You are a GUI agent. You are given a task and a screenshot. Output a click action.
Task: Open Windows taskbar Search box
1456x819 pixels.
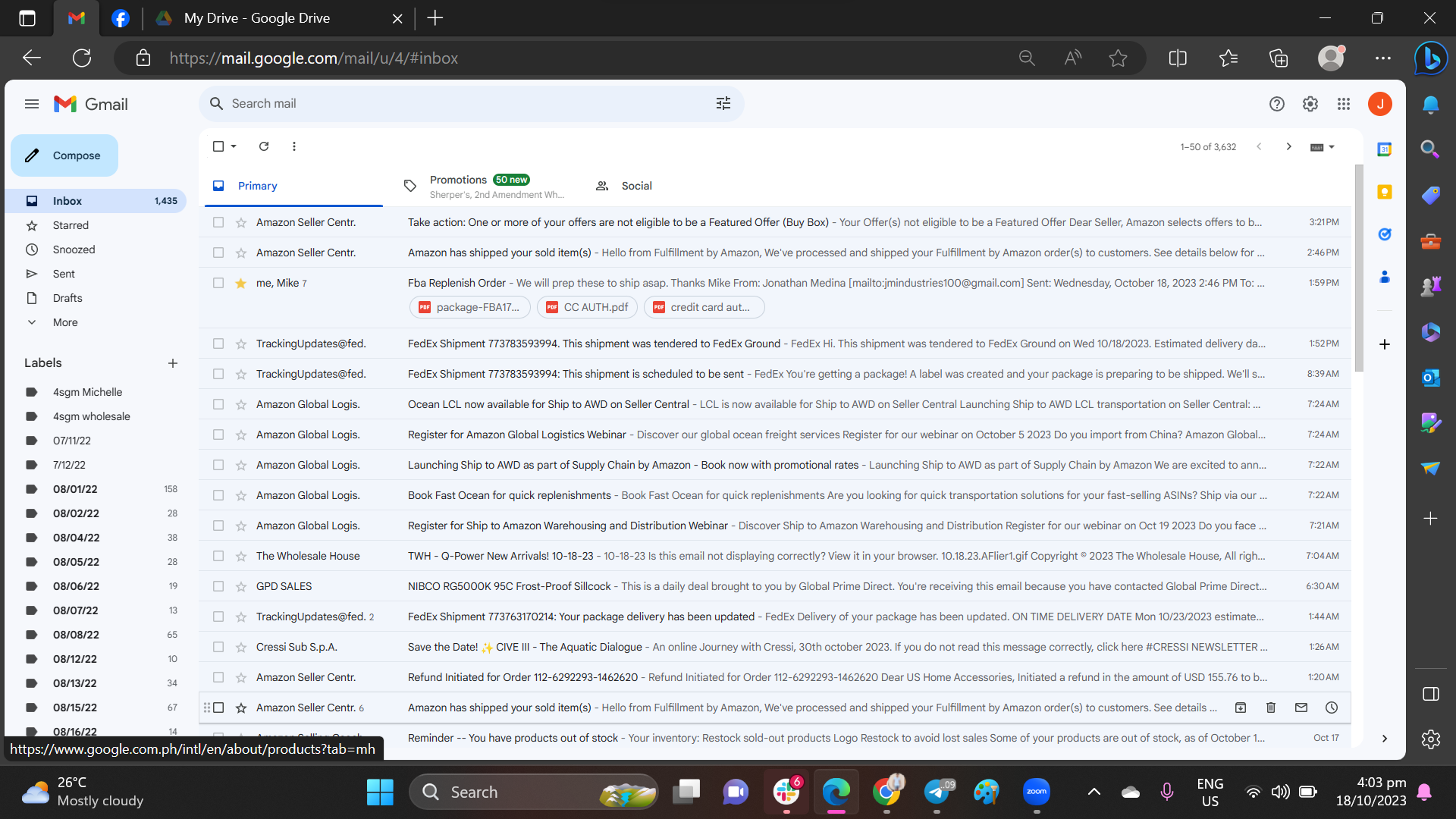pyautogui.click(x=534, y=792)
